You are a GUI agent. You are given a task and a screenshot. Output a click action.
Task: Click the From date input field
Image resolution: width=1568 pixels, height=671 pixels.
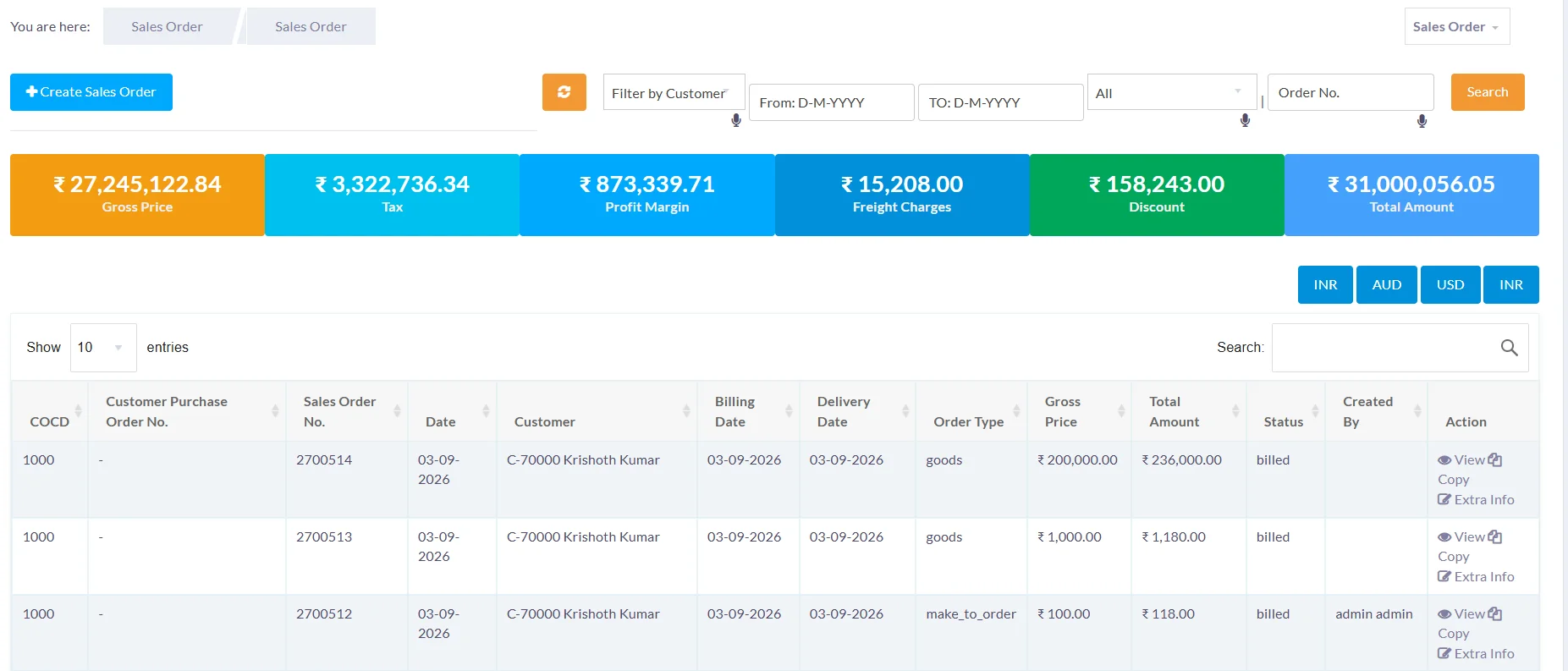coord(831,102)
